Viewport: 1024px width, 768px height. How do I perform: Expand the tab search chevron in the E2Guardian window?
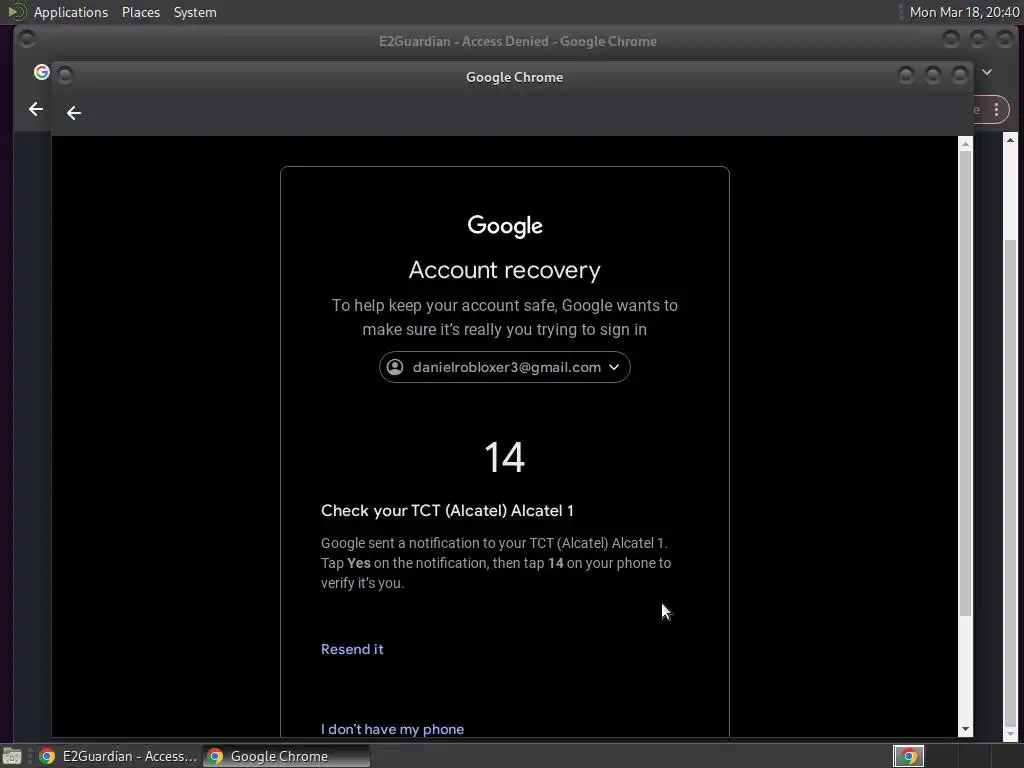click(987, 72)
